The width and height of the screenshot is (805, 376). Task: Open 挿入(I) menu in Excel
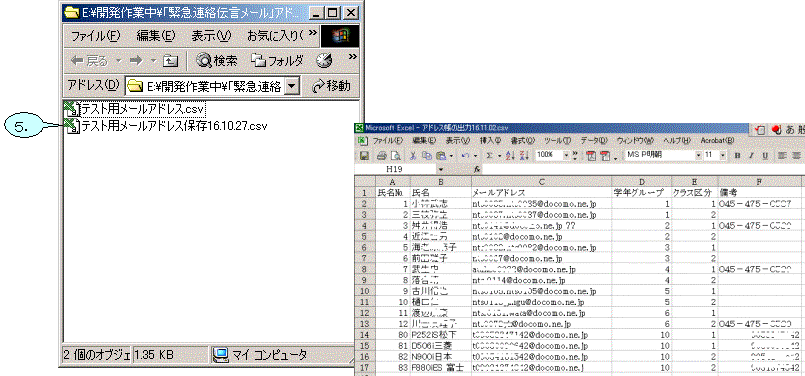point(490,141)
